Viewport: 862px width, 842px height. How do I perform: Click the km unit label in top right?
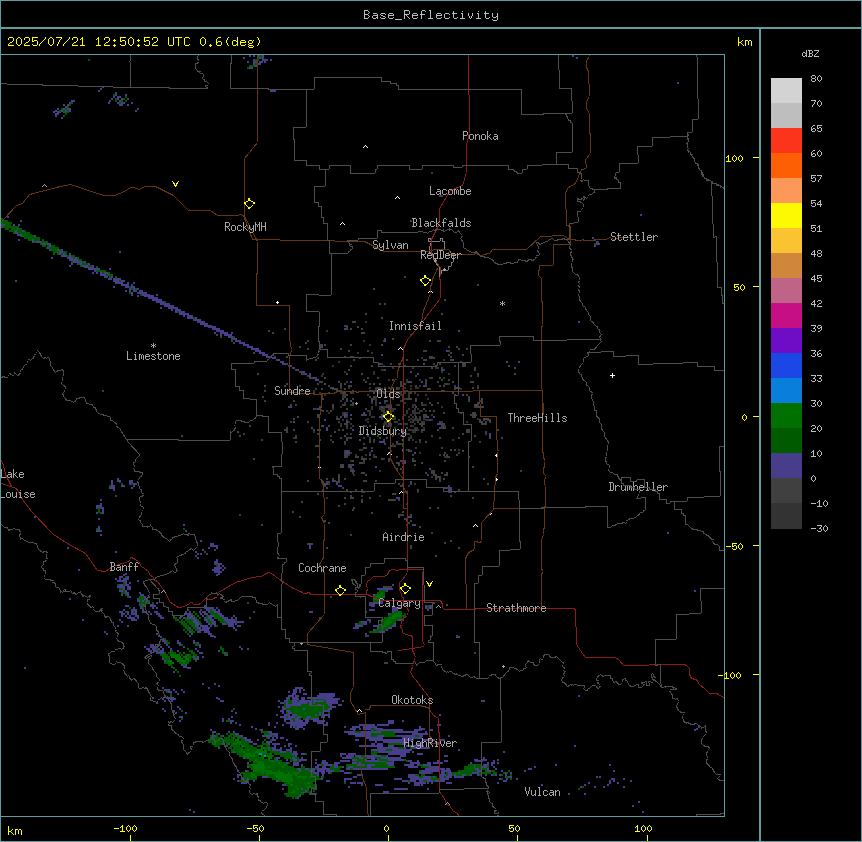tap(745, 42)
